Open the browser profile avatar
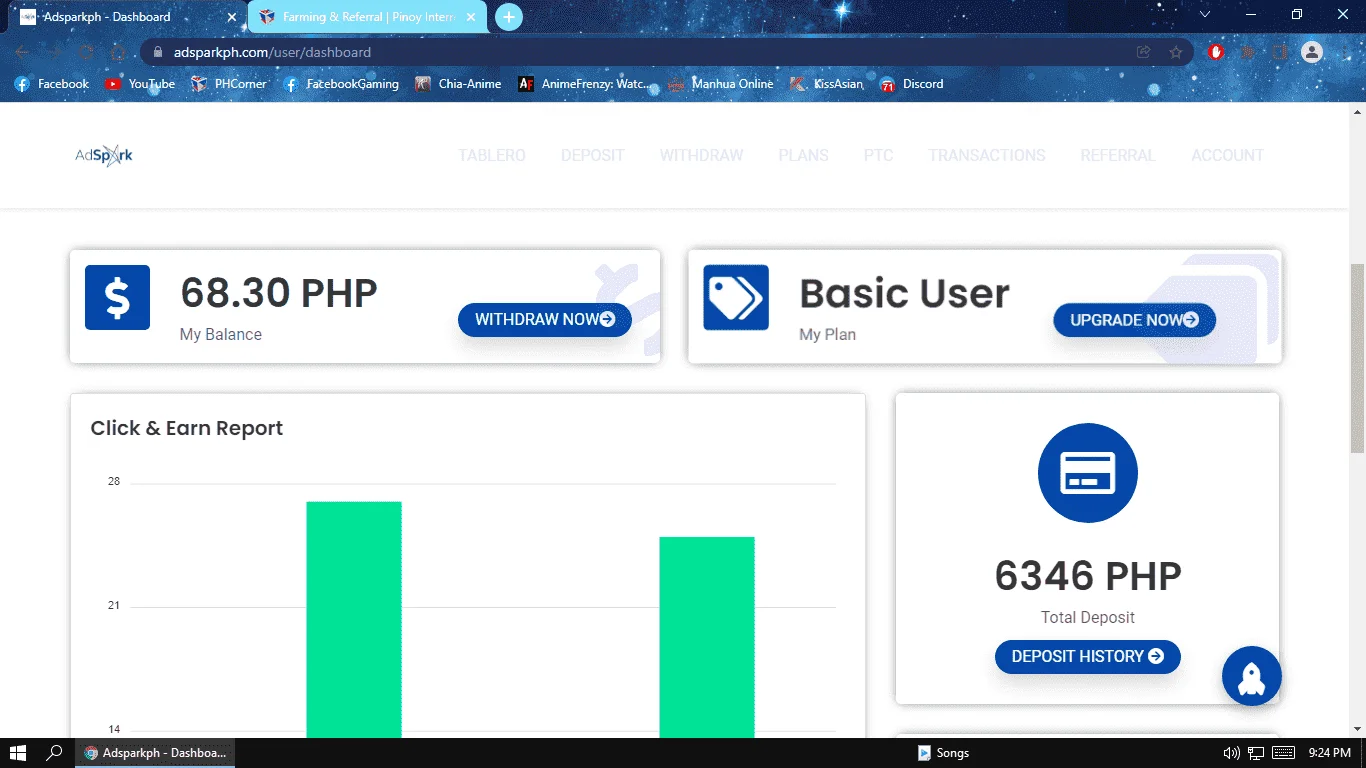Viewport: 1366px width, 768px height. [x=1312, y=52]
